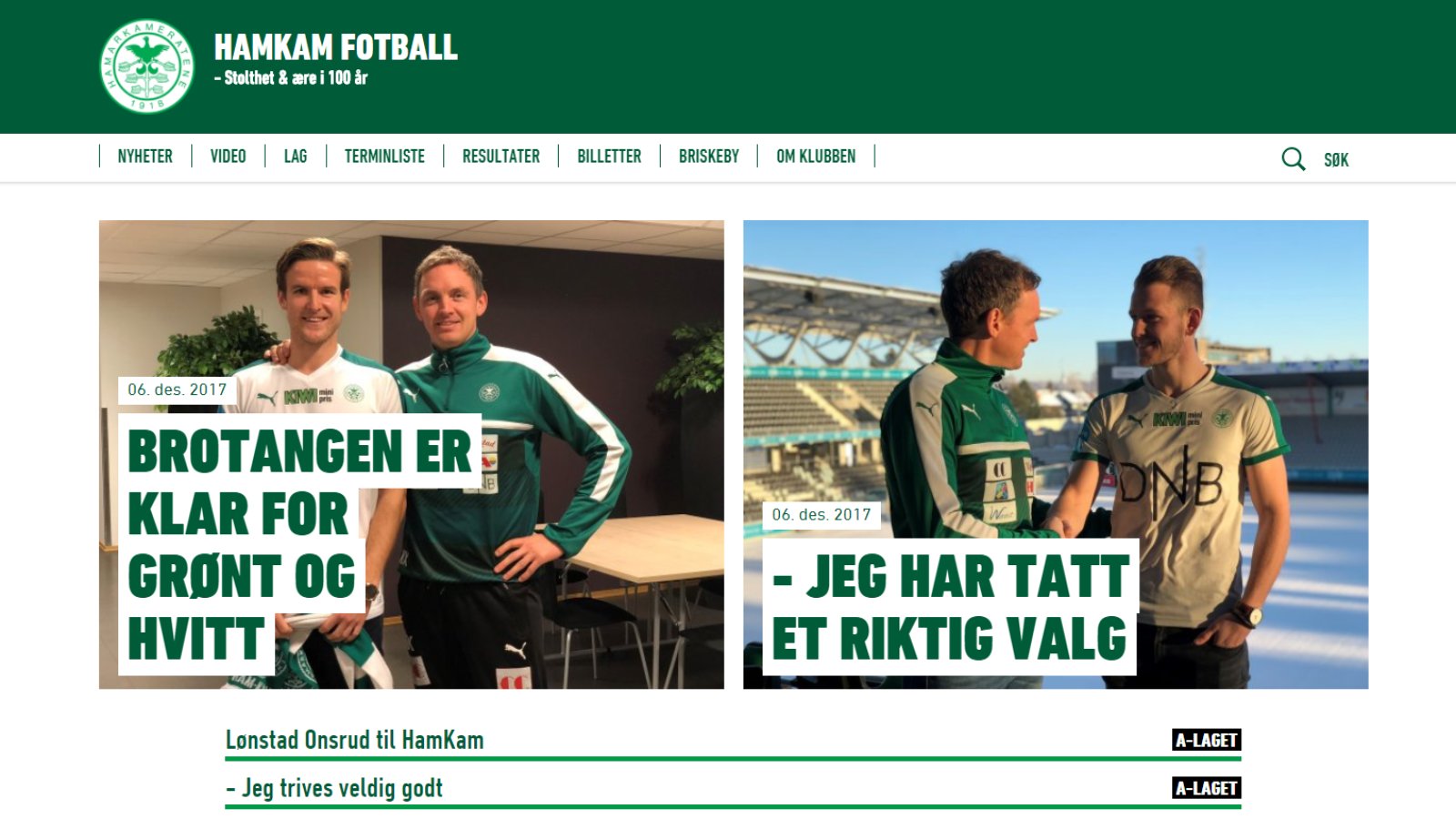
Task: Open the VIDEO menu item
Action: coord(227,157)
